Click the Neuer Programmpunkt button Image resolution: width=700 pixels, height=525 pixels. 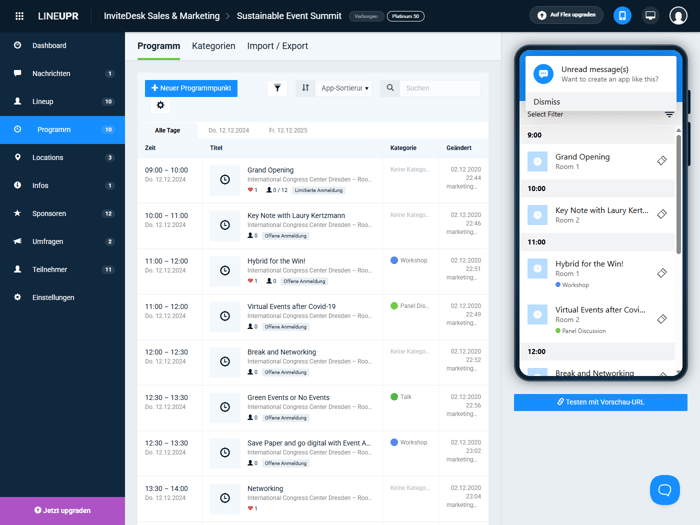191,88
